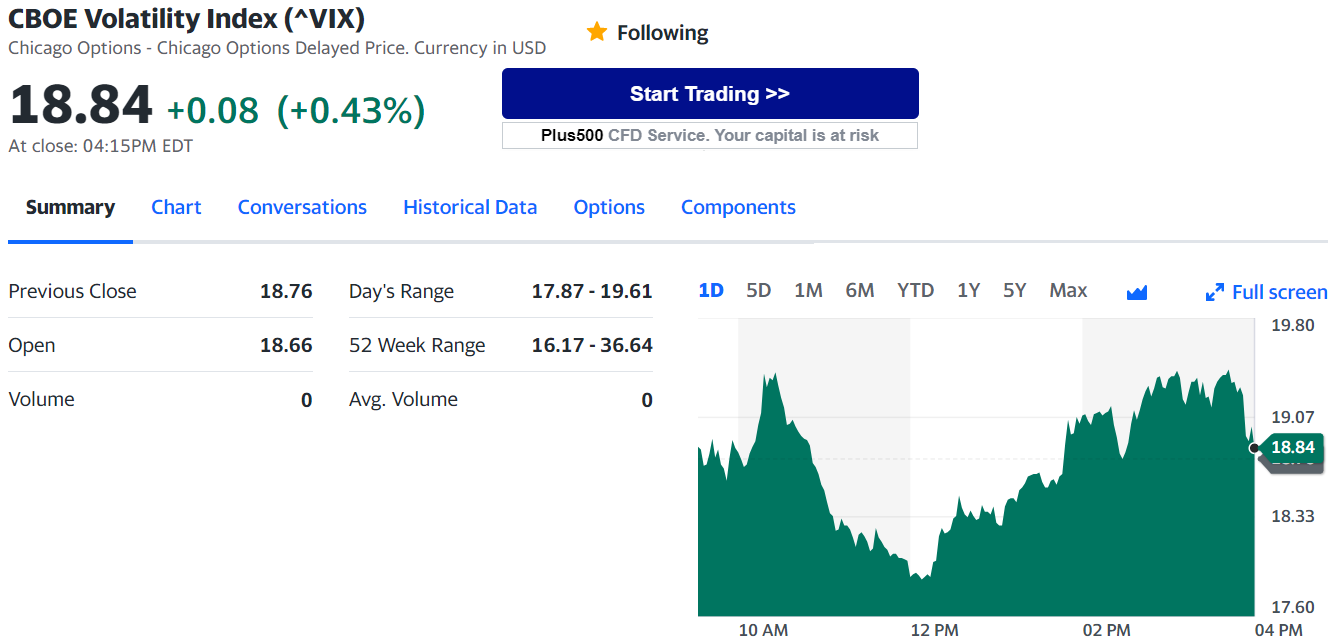Click the Avg. Volume label
This screenshot has height=641, width=1328.
click(403, 399)
